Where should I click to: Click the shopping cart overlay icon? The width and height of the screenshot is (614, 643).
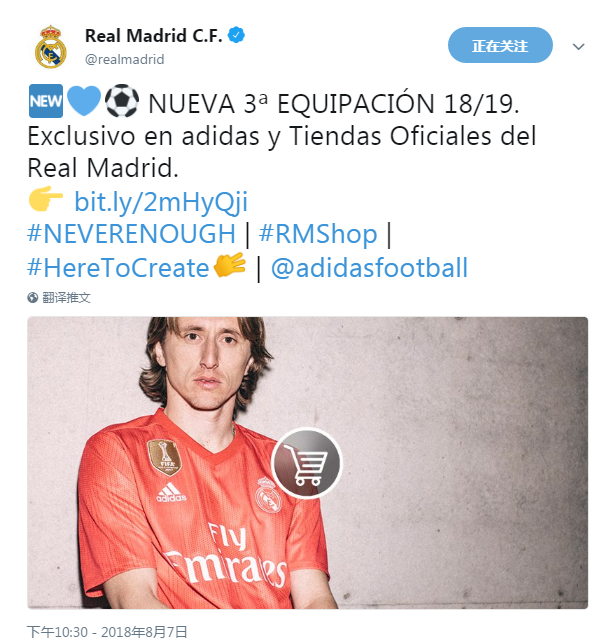tap(306, 463)
